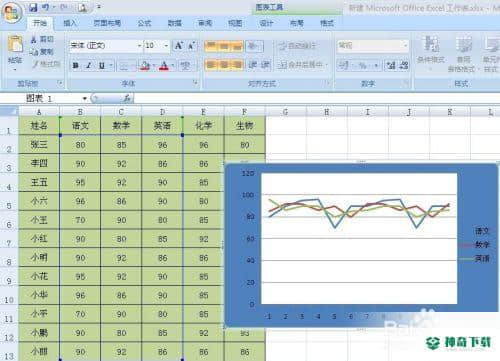Toggle Bold formatting
This screenshot has width=500, height=361.
(76, 65)
